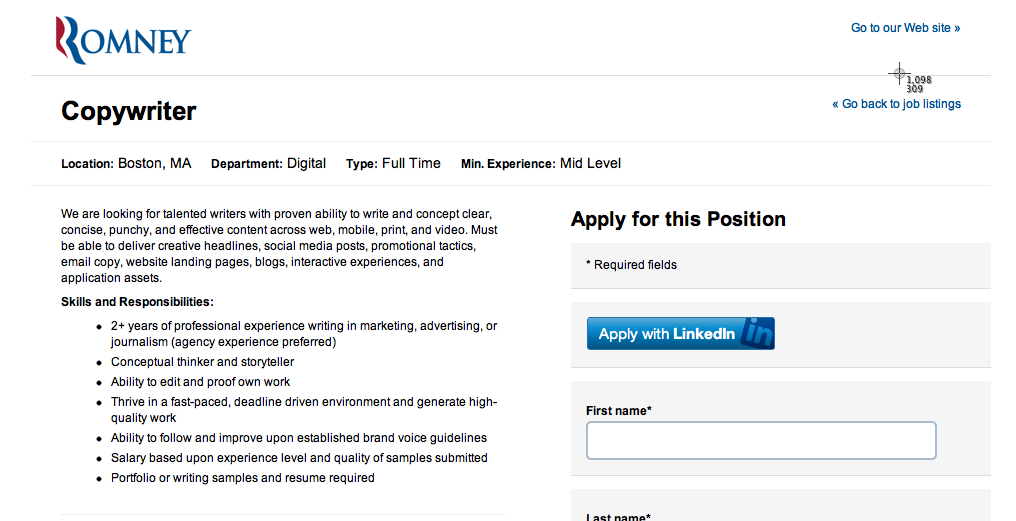This screenshot has width=1016, height=521.
Task: Click the 'Apply for this Position' heading
Action: pyautogui.click(x=678, y=219)
